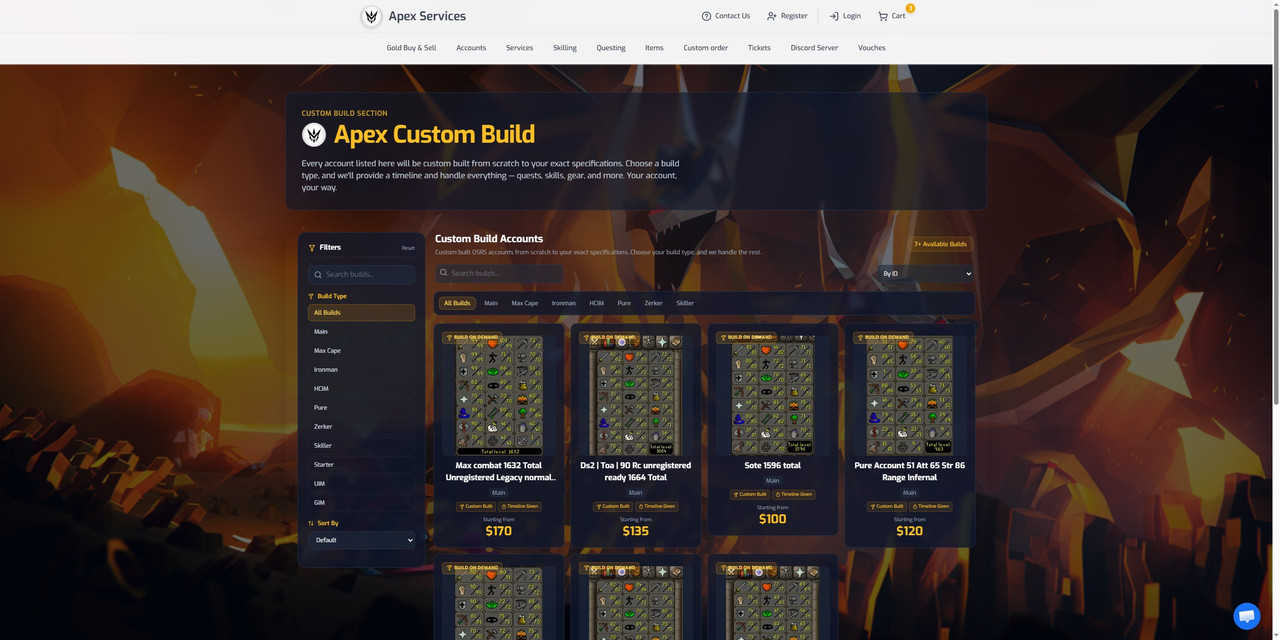This screenshot has width=1280, height=640.
Task: Click the magnifier icon in sidebar search
Action: 318,274
